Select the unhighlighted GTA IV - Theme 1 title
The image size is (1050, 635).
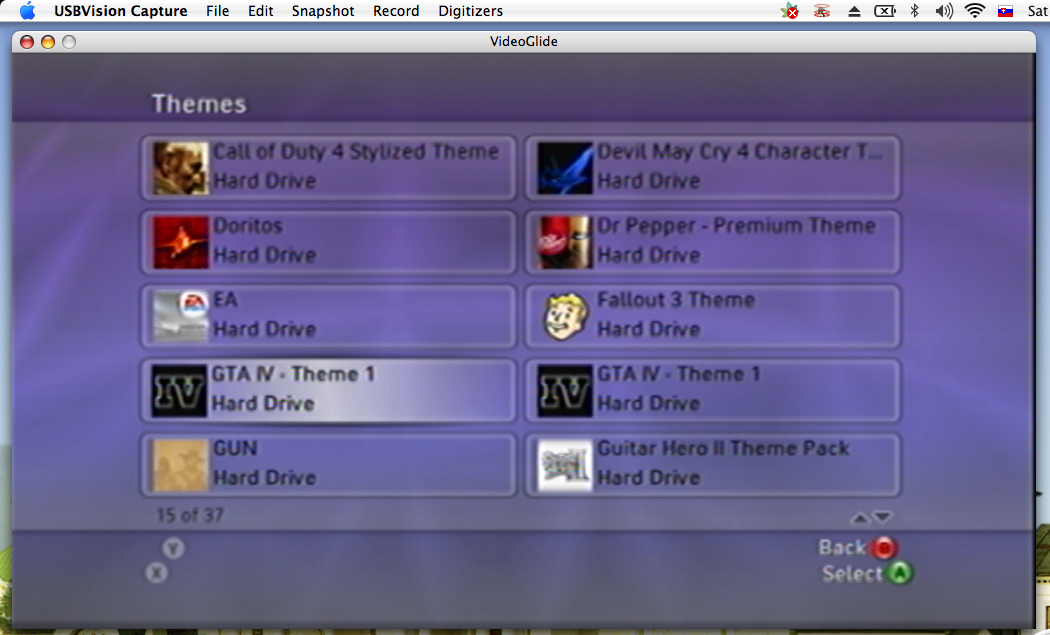[x=678, y=374]
